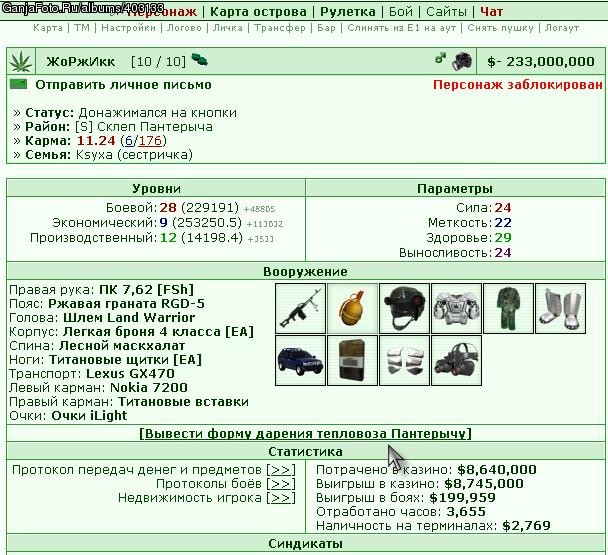Open the >> link for Протокол передач денег
The image size is (608, 555).
point(281,470)
